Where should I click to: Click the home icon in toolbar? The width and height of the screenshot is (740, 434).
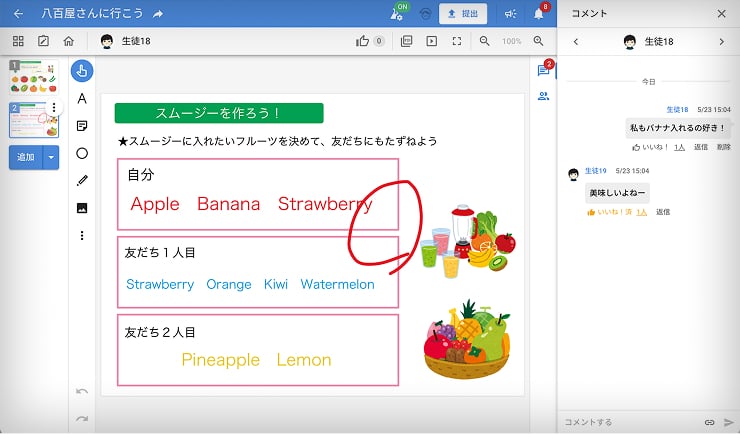(x=68, y=41)
